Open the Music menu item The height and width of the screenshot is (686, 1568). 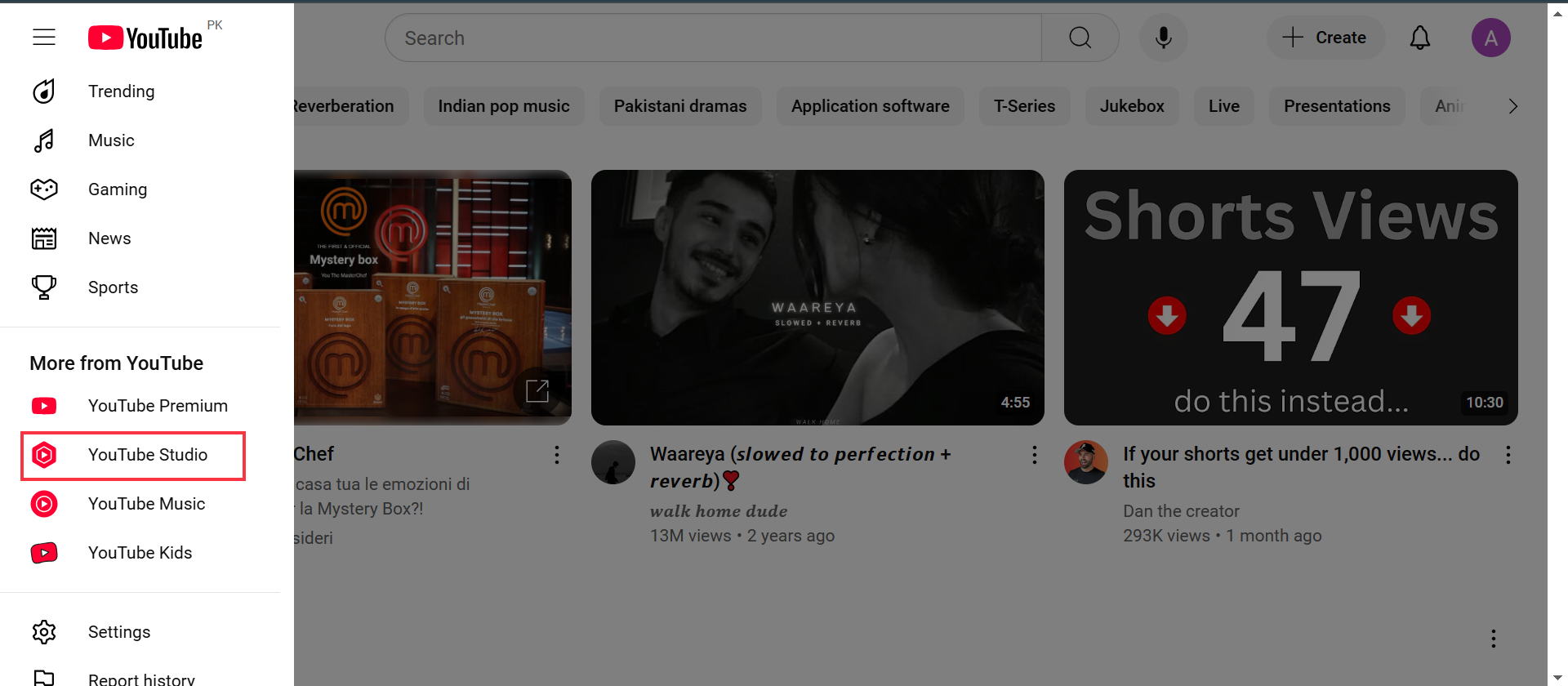tap(140, 140)
